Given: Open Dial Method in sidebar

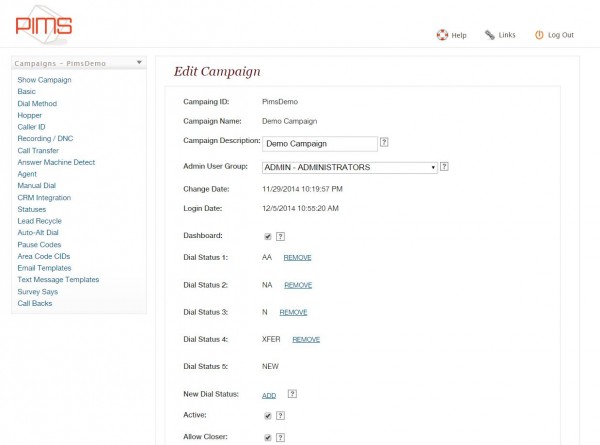Looking at the screenshot, I should click(37, 103).
